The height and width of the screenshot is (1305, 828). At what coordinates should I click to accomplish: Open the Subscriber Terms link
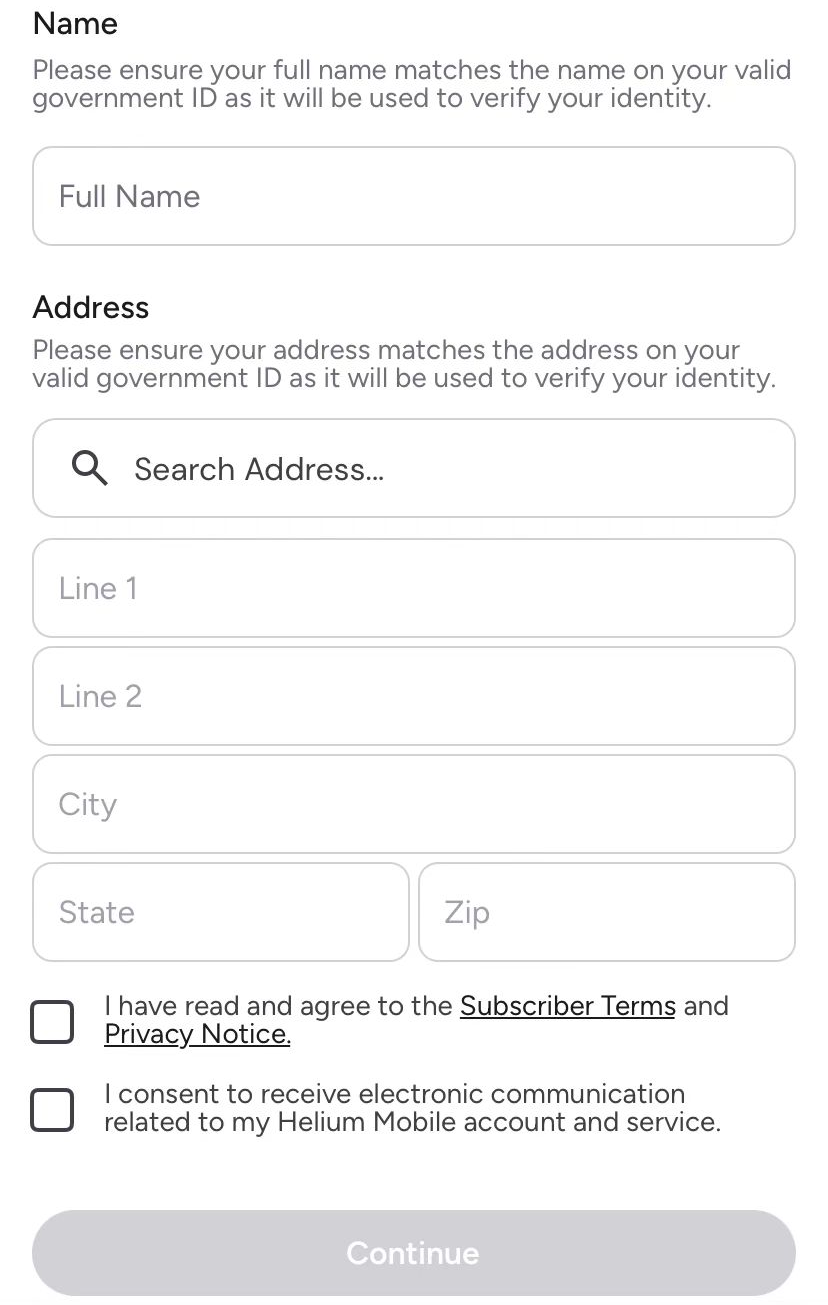click(568, 1006)
